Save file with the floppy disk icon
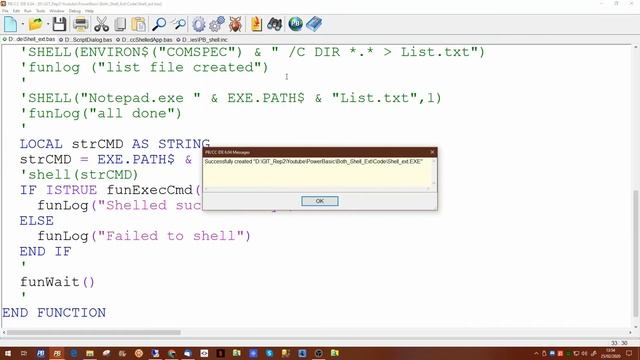 (x=60, y=24)
